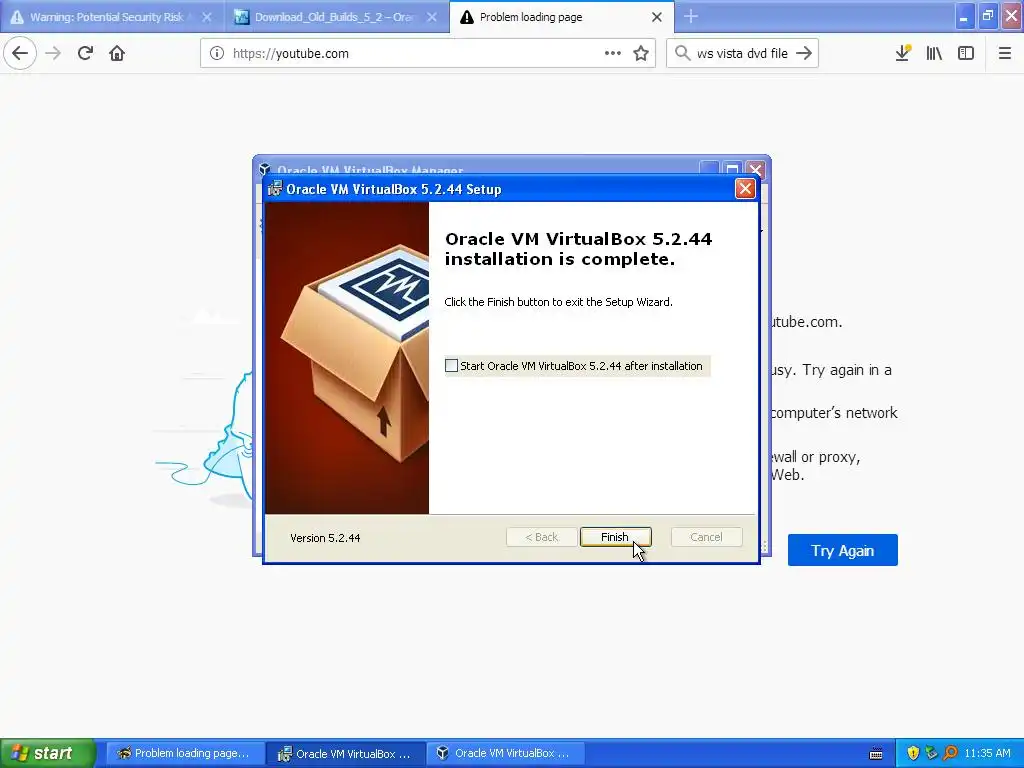The image size is (1024, 768).
Task: Click the network connection tray icon
Action: tap(931, 753)
